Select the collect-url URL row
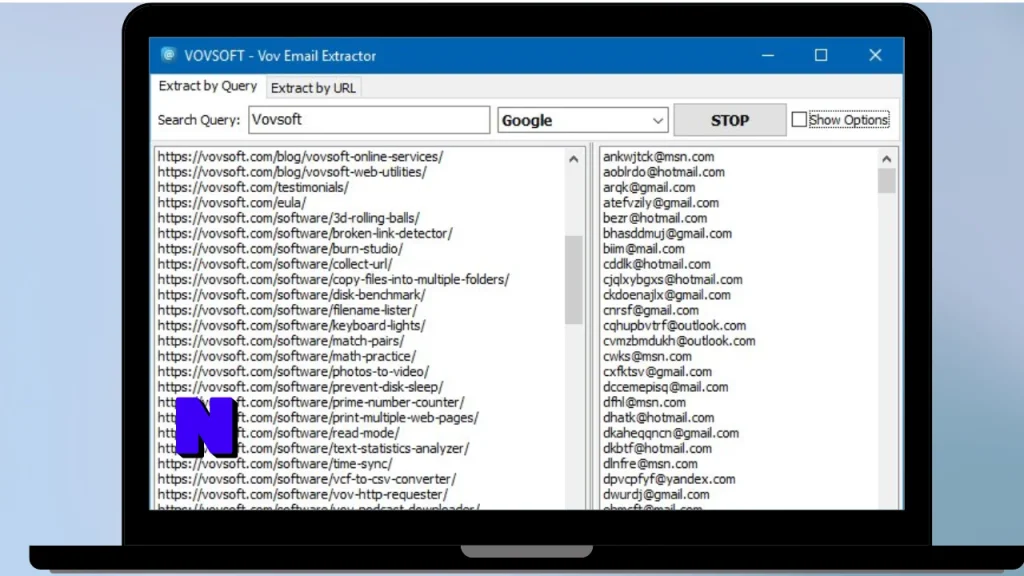Image resolution: width=1024 pixels, height=576 pixels. 275,264
